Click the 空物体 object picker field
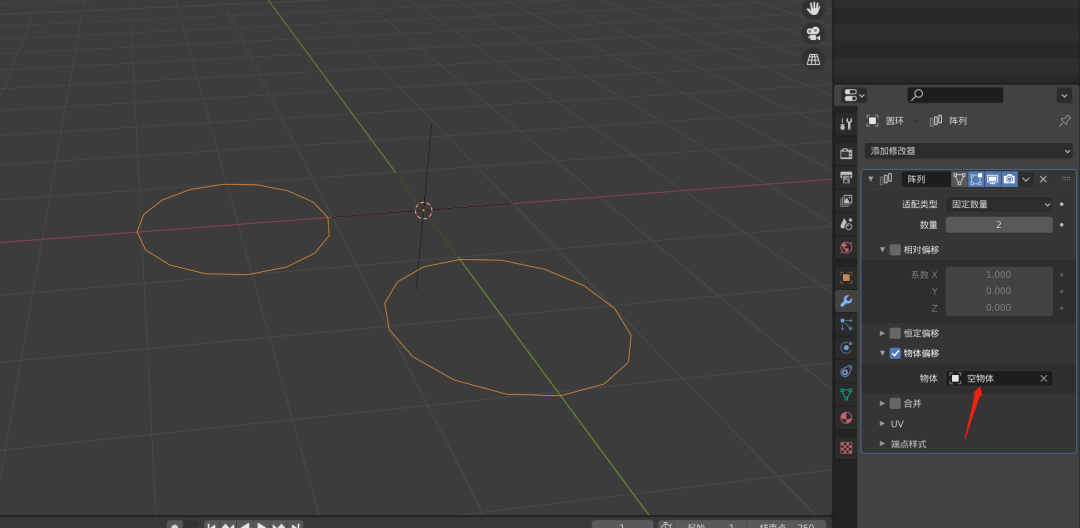This screenshot has width=1080, height=528. 999,378
